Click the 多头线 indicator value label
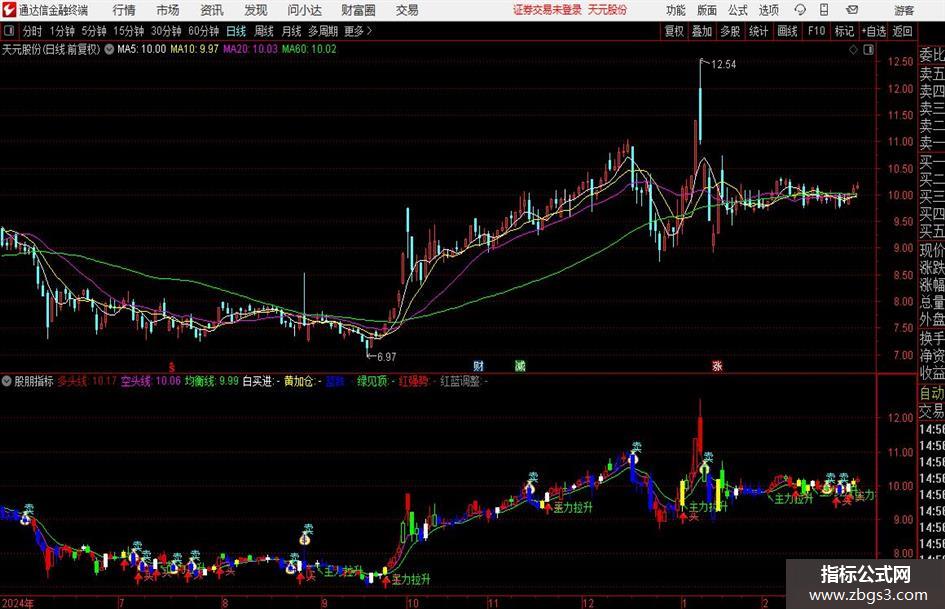Viewport: 945px width, 609px height. [87, 381]
